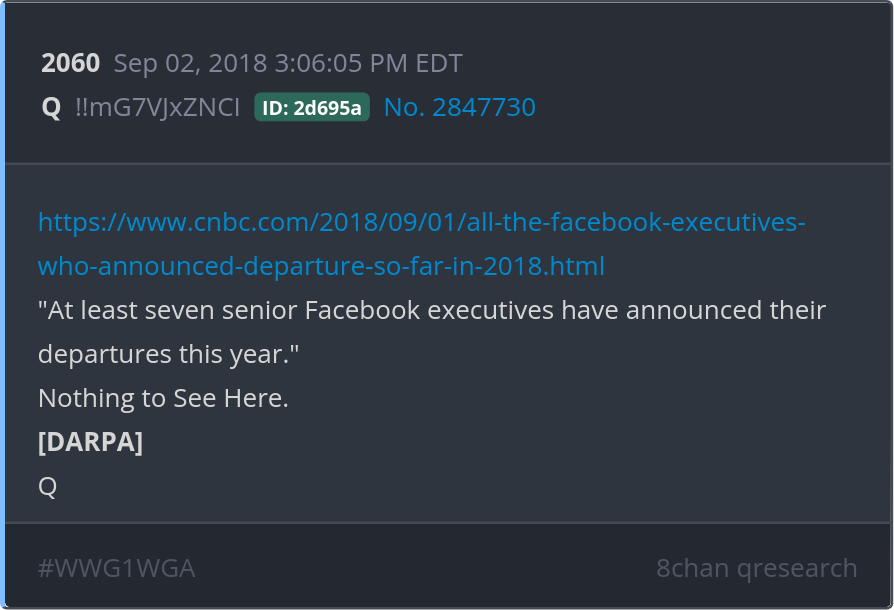Viewport: 894px width, 610px height.
Task: Select the bold [DARPA] text
Action: click(90, 442)
